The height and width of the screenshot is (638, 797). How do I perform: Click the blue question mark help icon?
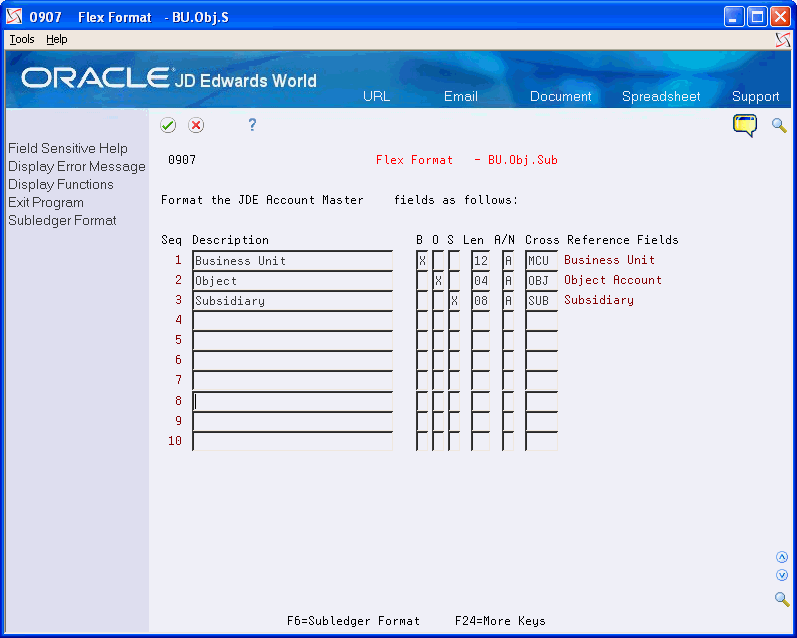[x=252, y=125]
